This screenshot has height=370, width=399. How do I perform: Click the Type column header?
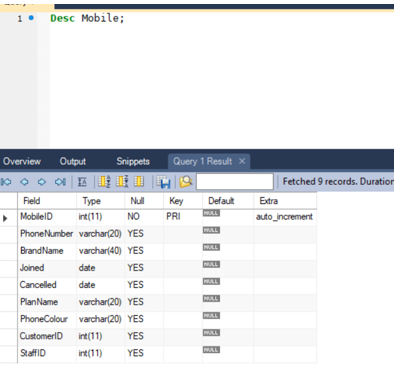tap(101, 201)
